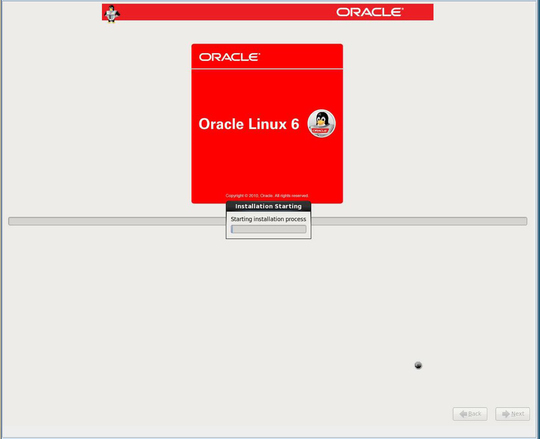Click the dialog's small progress bar
Image resolution: width=540 pixels, height=439 pixels.
coord(269,229)
